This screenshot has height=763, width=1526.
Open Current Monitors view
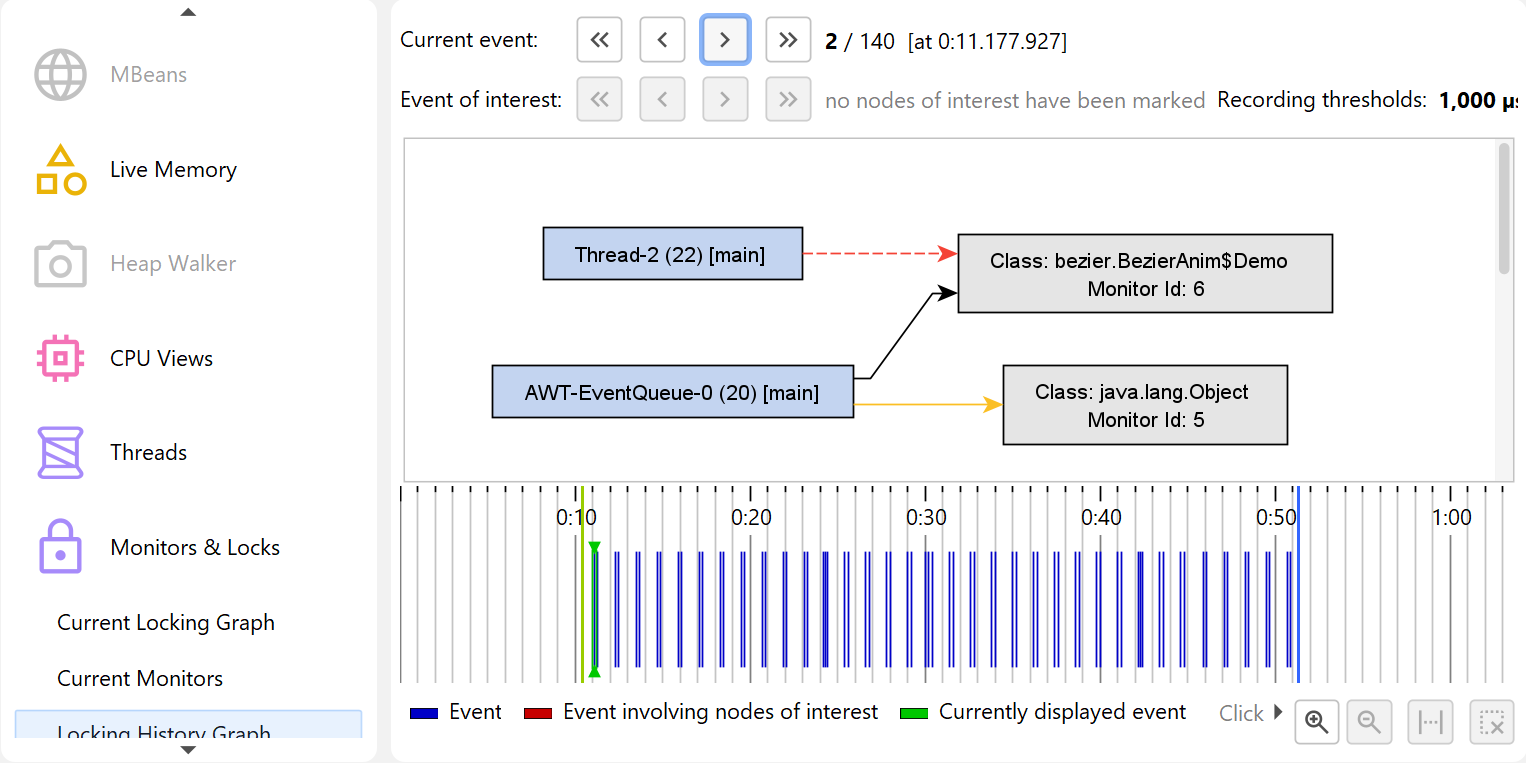pos(140,678)
